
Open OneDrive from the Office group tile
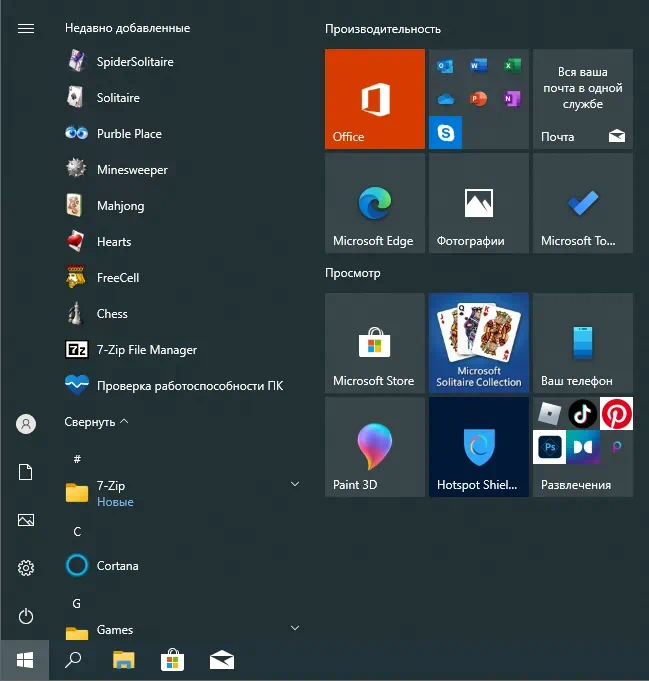(446, 99)
